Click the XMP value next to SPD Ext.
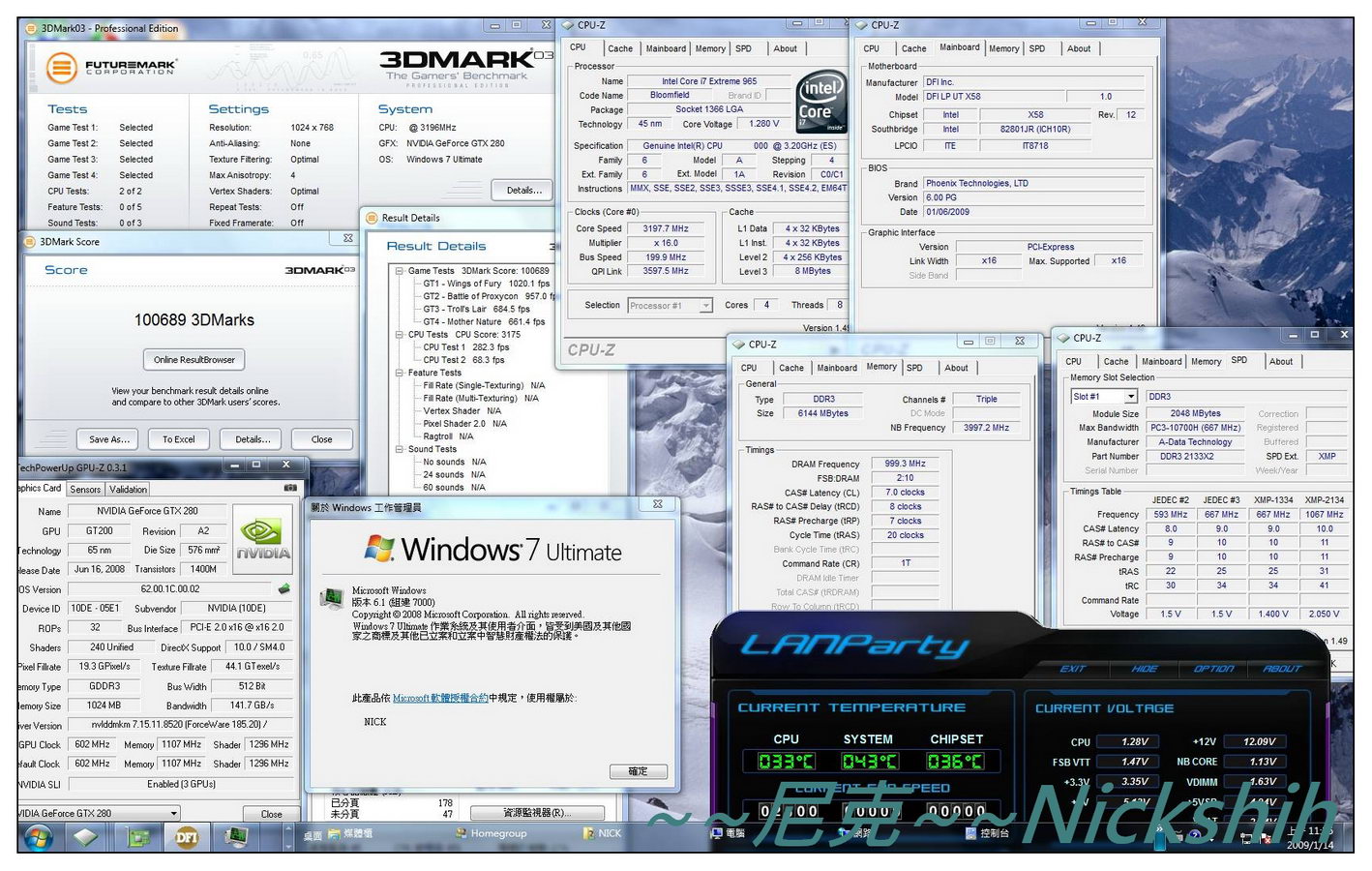 point(1327,457)
